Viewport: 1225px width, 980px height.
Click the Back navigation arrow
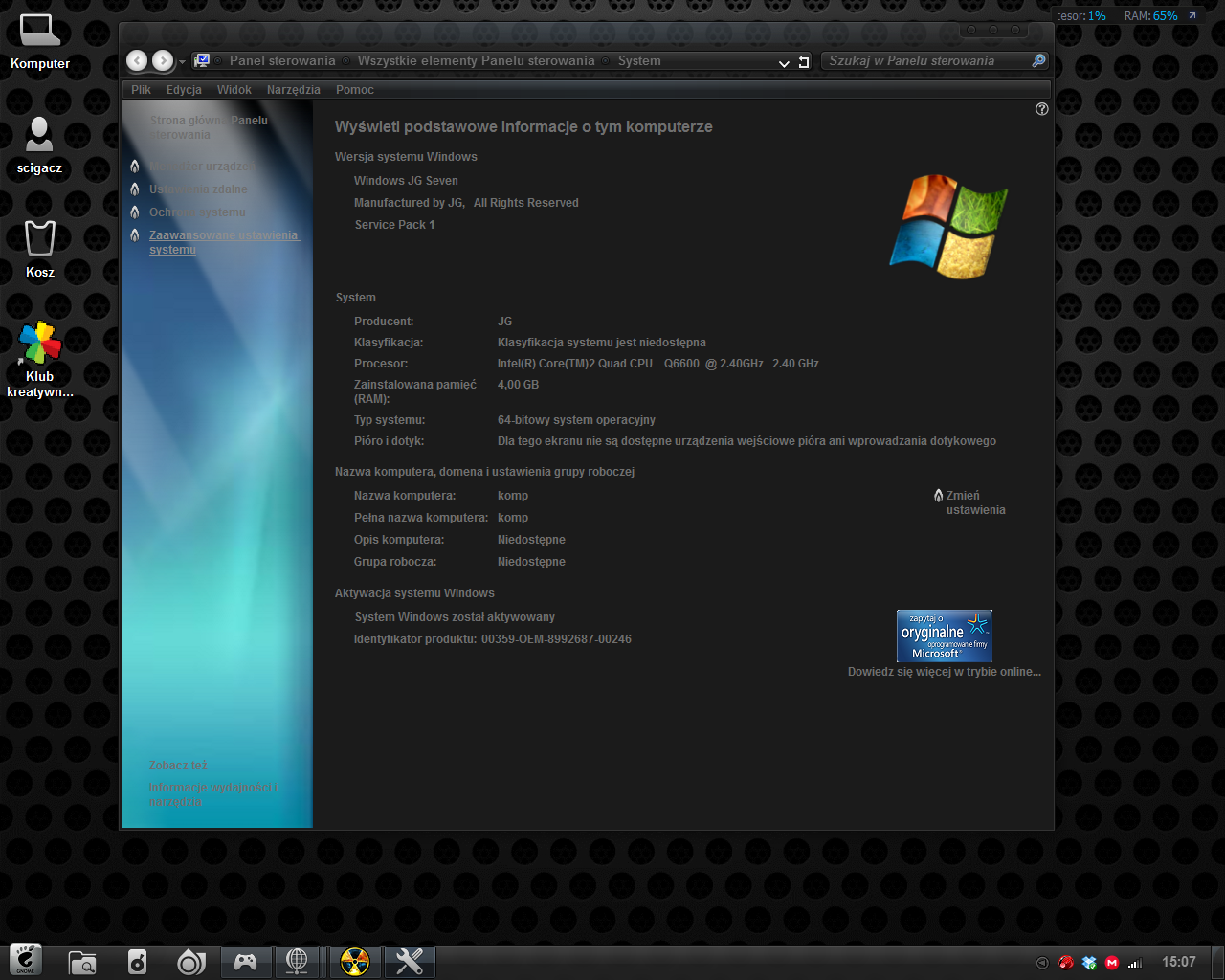[x=138, y=61]
